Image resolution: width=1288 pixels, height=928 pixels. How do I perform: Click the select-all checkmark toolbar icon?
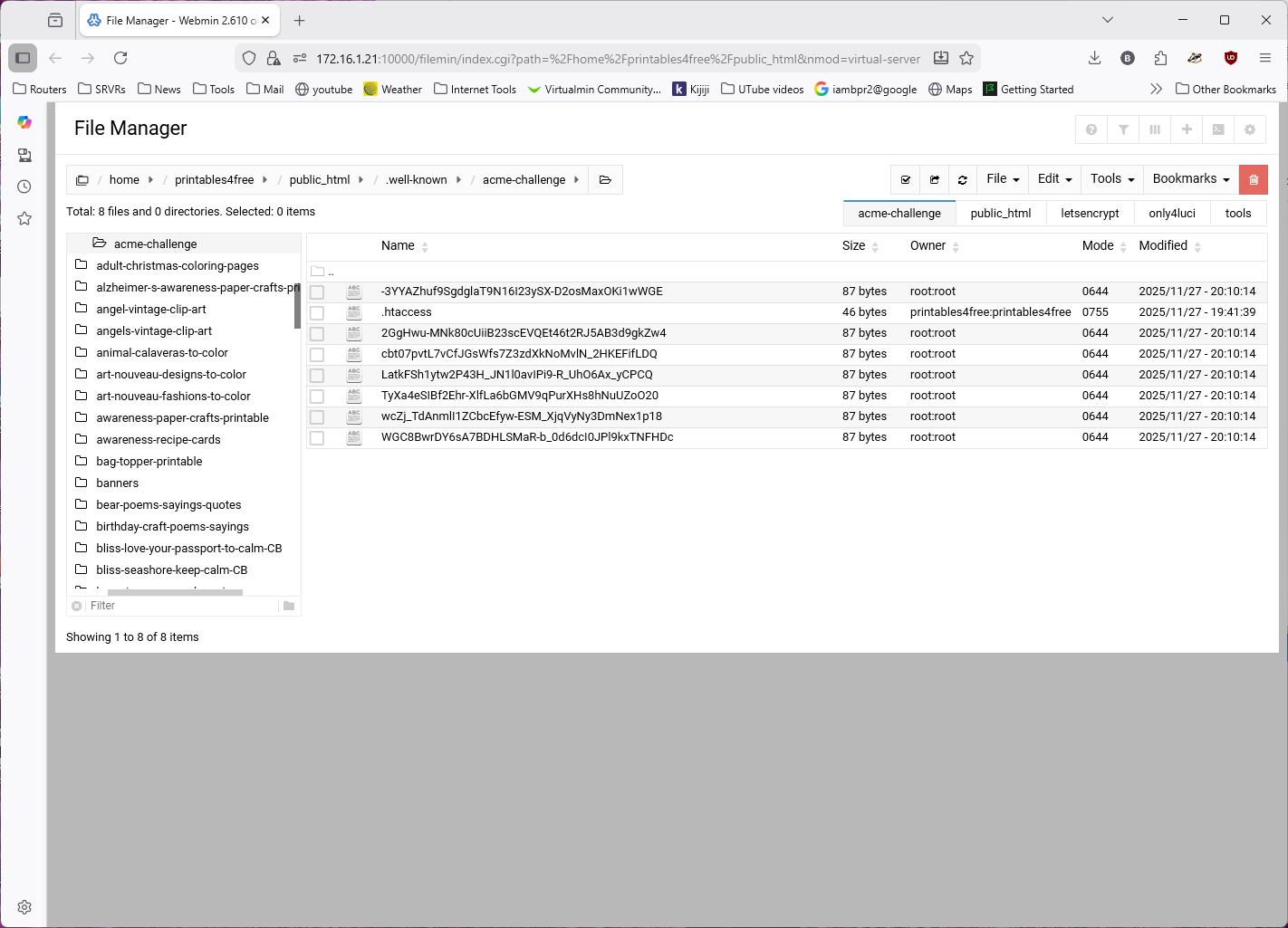[906, 179]
